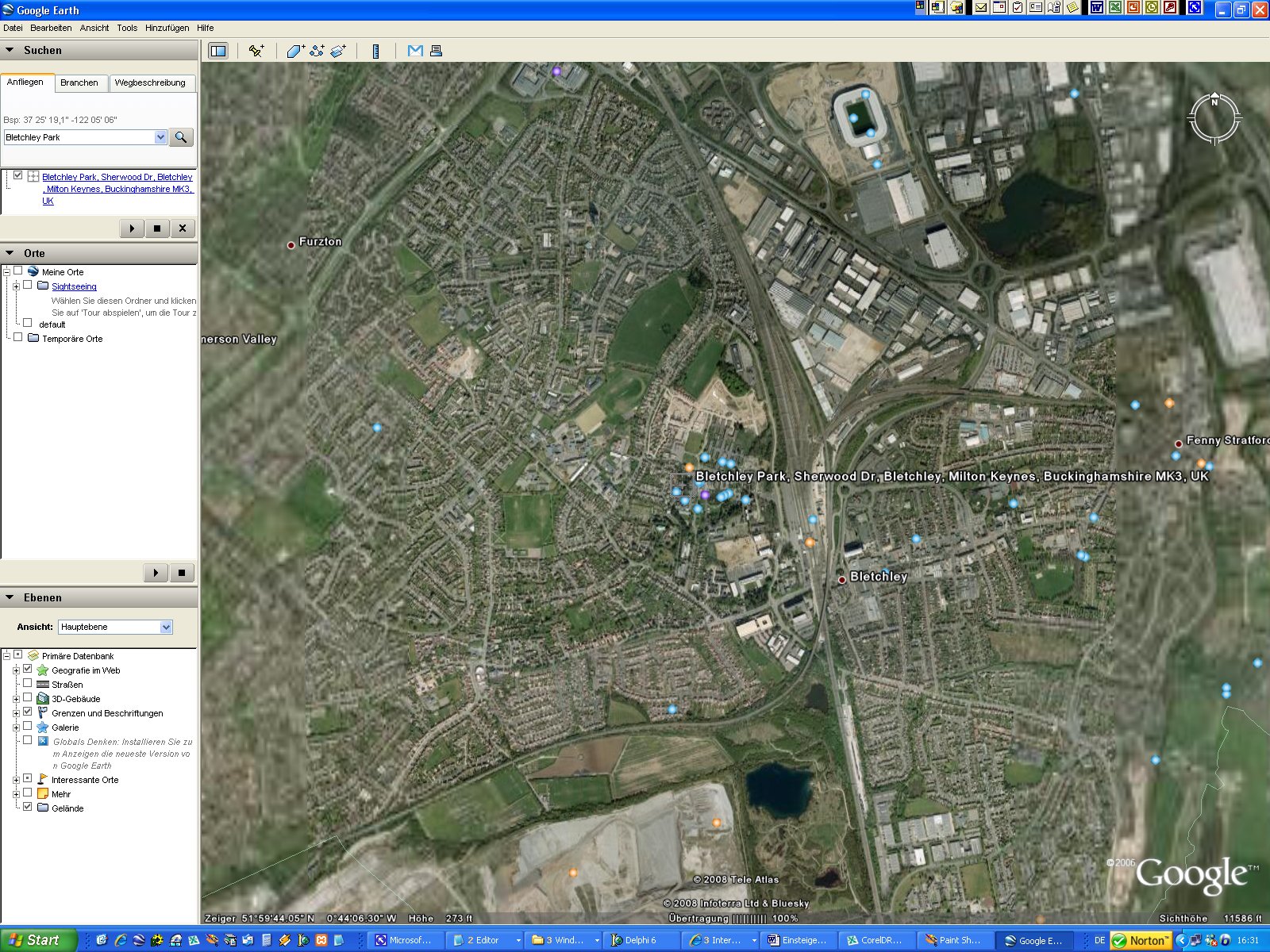Open the Datei menu

[x=13, y=28]
